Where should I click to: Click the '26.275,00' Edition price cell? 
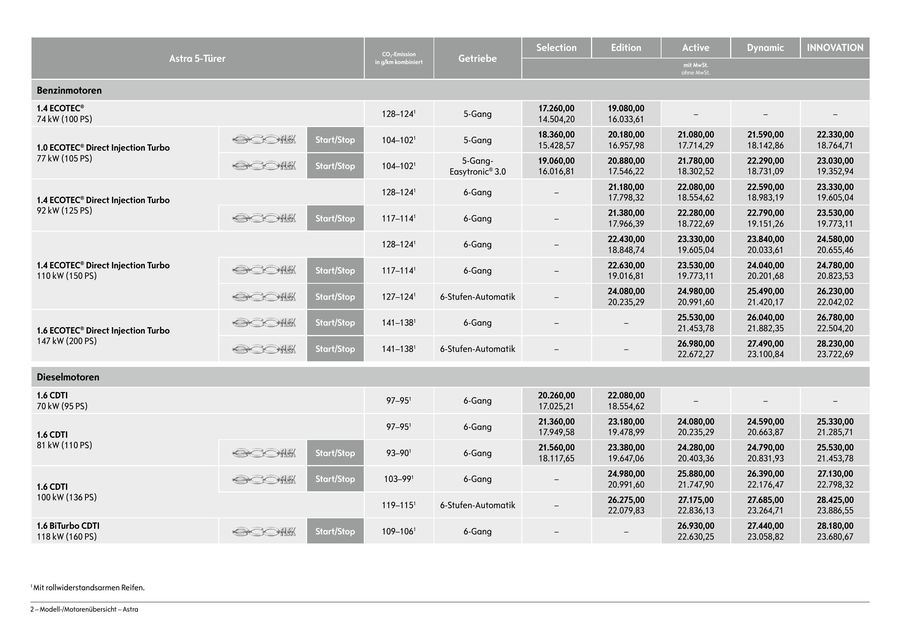point(626,505)
